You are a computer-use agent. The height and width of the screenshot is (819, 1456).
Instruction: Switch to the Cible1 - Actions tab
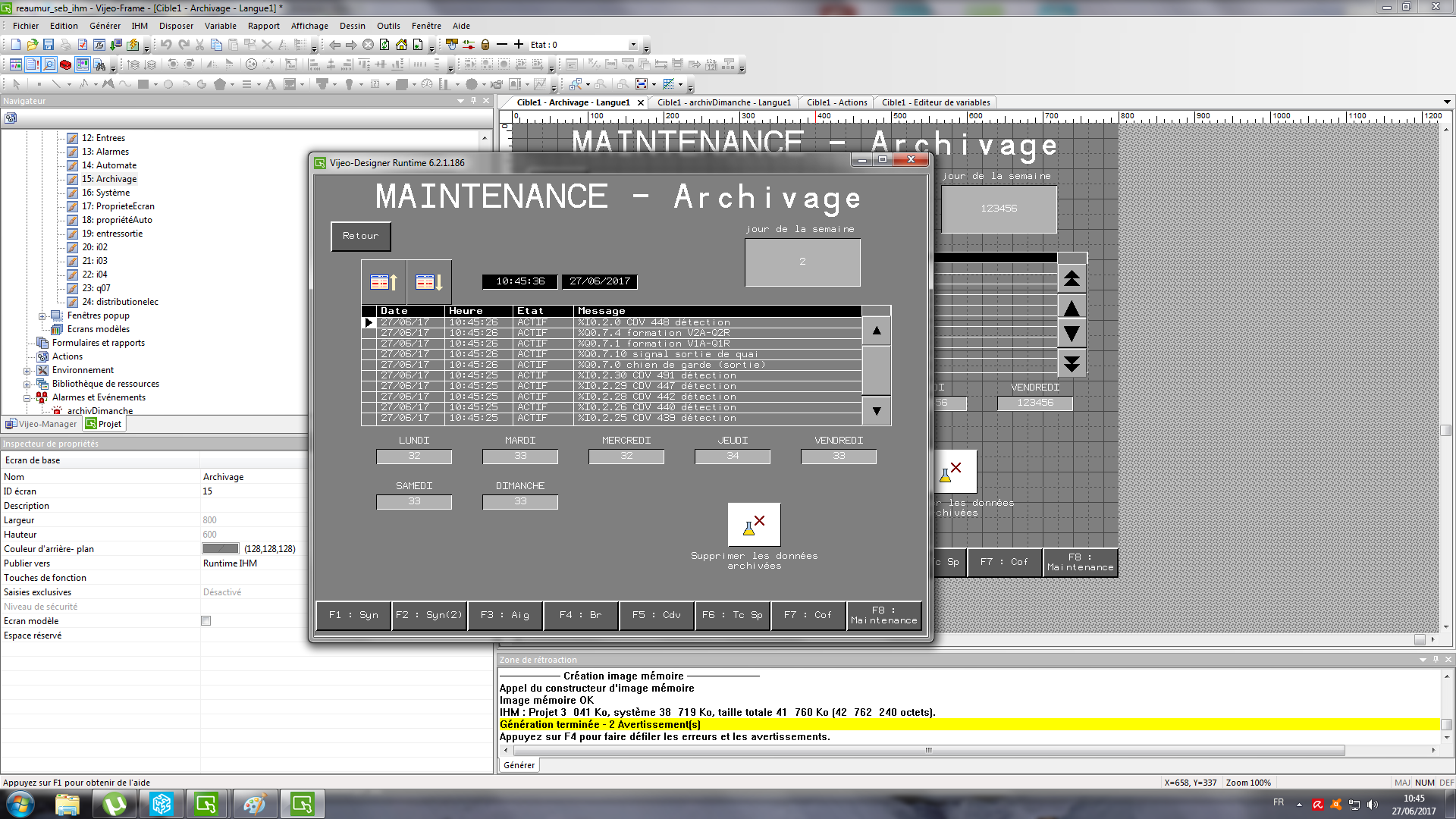click(836, 102)
